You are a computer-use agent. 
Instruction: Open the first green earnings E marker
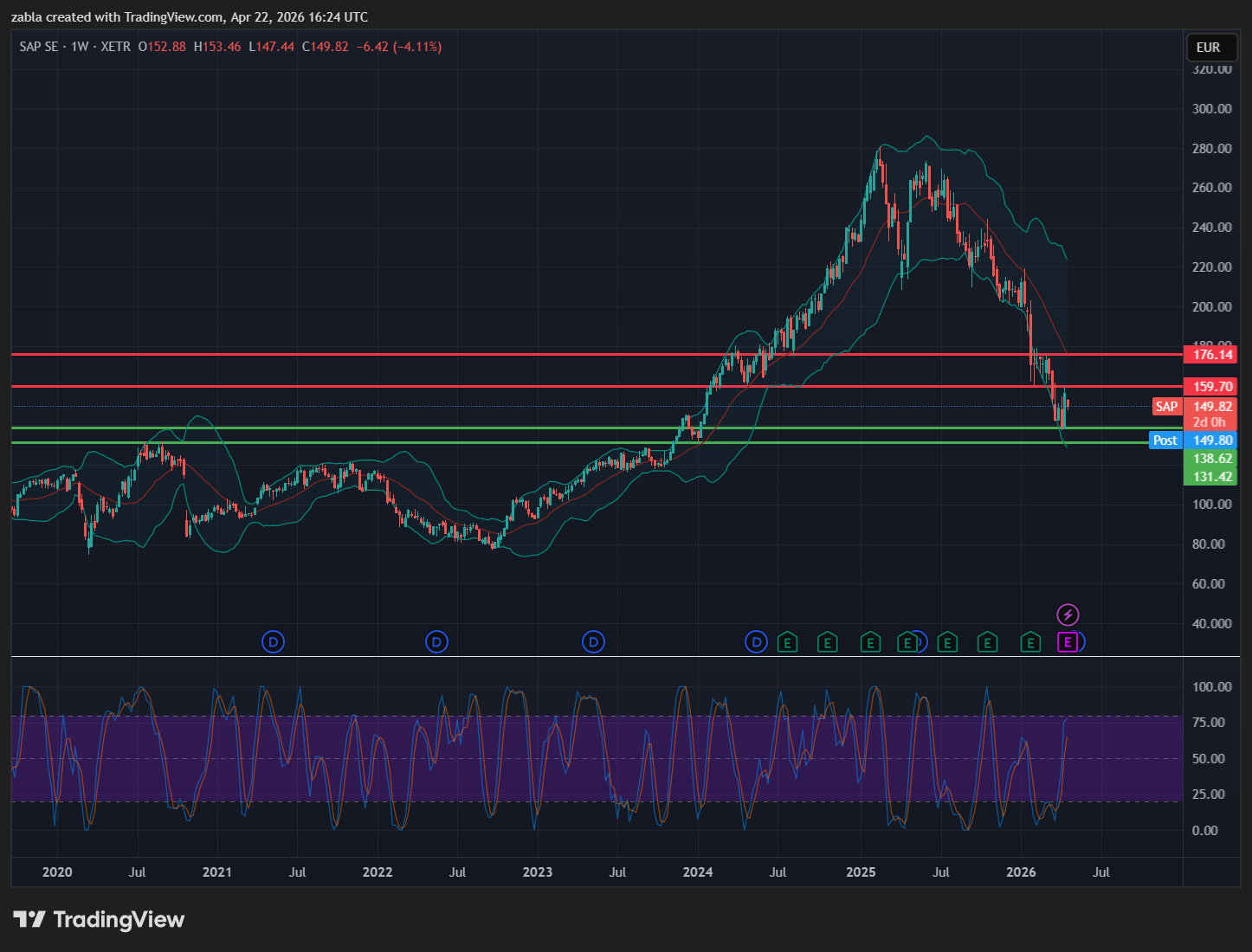787,642
